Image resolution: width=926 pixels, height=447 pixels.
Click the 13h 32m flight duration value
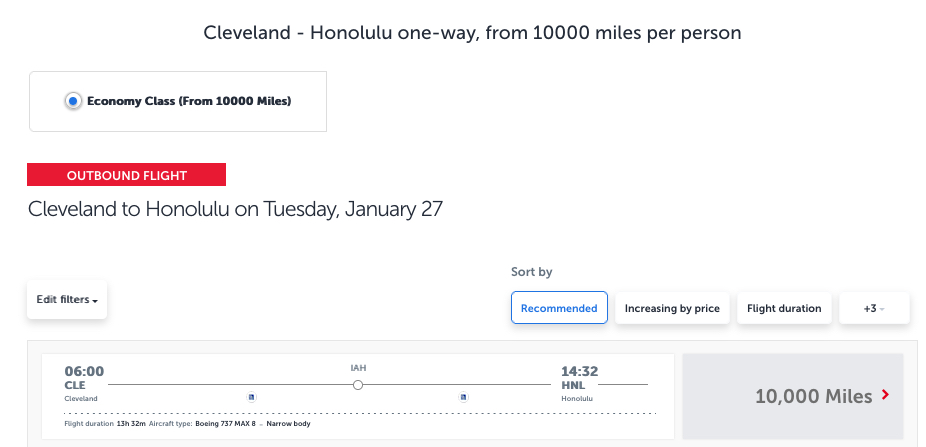point(132,425)
